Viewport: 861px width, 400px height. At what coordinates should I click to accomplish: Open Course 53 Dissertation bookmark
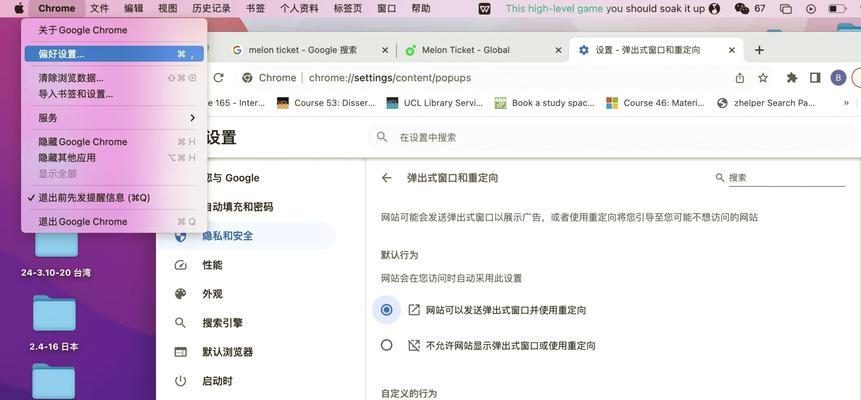click(326, 103)
